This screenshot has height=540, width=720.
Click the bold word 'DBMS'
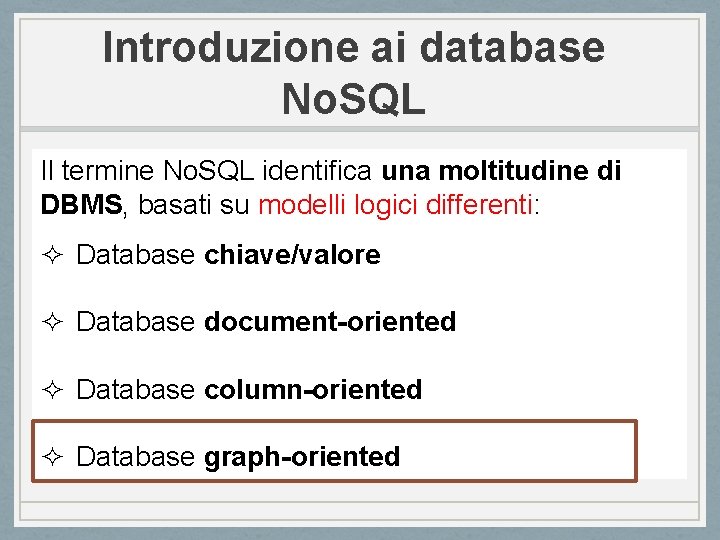coord(82,204)
